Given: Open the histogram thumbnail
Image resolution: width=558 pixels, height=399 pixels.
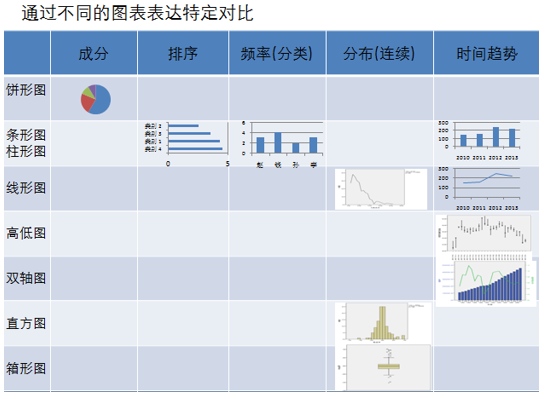Looking at the screenshot, I should (x=383, y=323).
